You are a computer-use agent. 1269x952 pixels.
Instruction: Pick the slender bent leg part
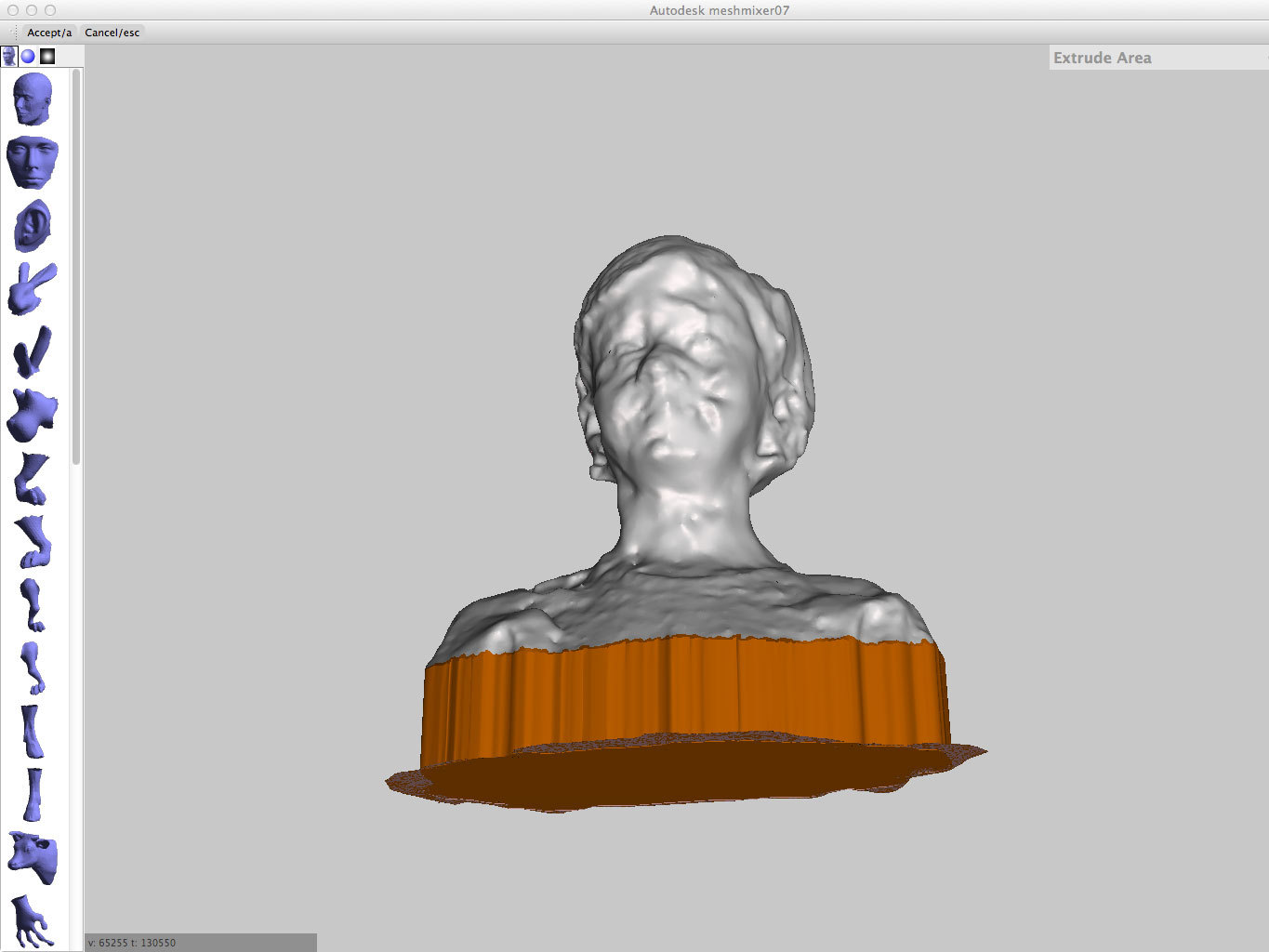coord(32,604)
